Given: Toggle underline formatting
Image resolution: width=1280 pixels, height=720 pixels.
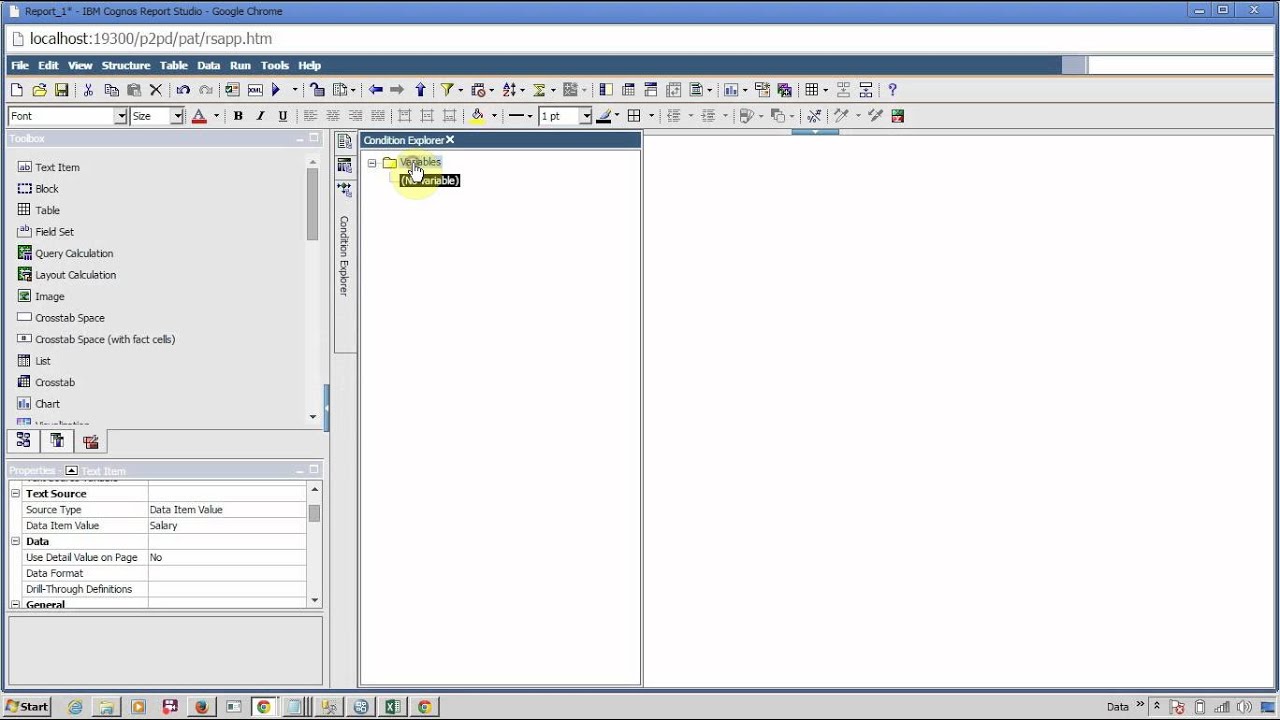Looking at the screenshot, I should 283,116.
